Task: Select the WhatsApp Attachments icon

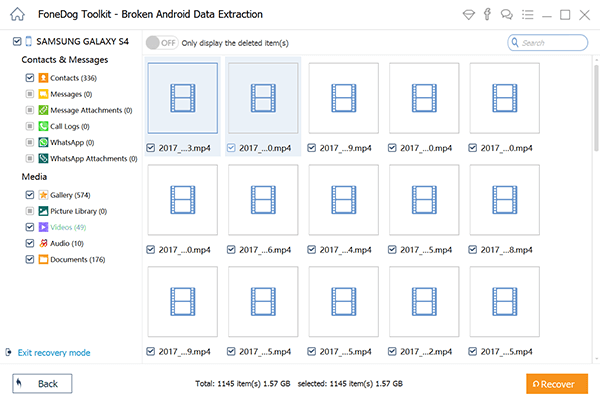Action: pyautogui.click(x=43, y=158)
